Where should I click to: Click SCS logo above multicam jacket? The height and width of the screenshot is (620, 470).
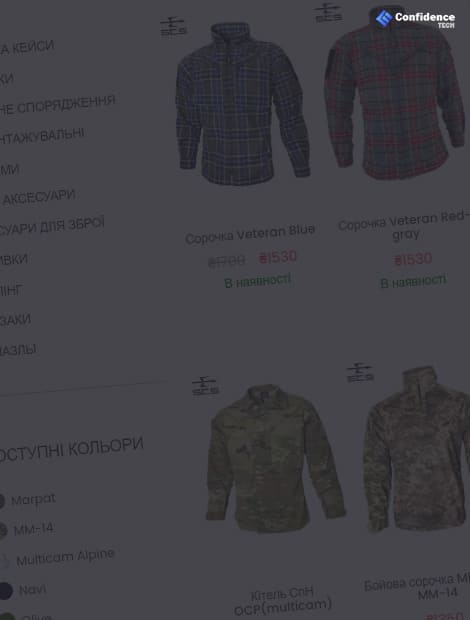pyautogui.click(x=205, y=386)
